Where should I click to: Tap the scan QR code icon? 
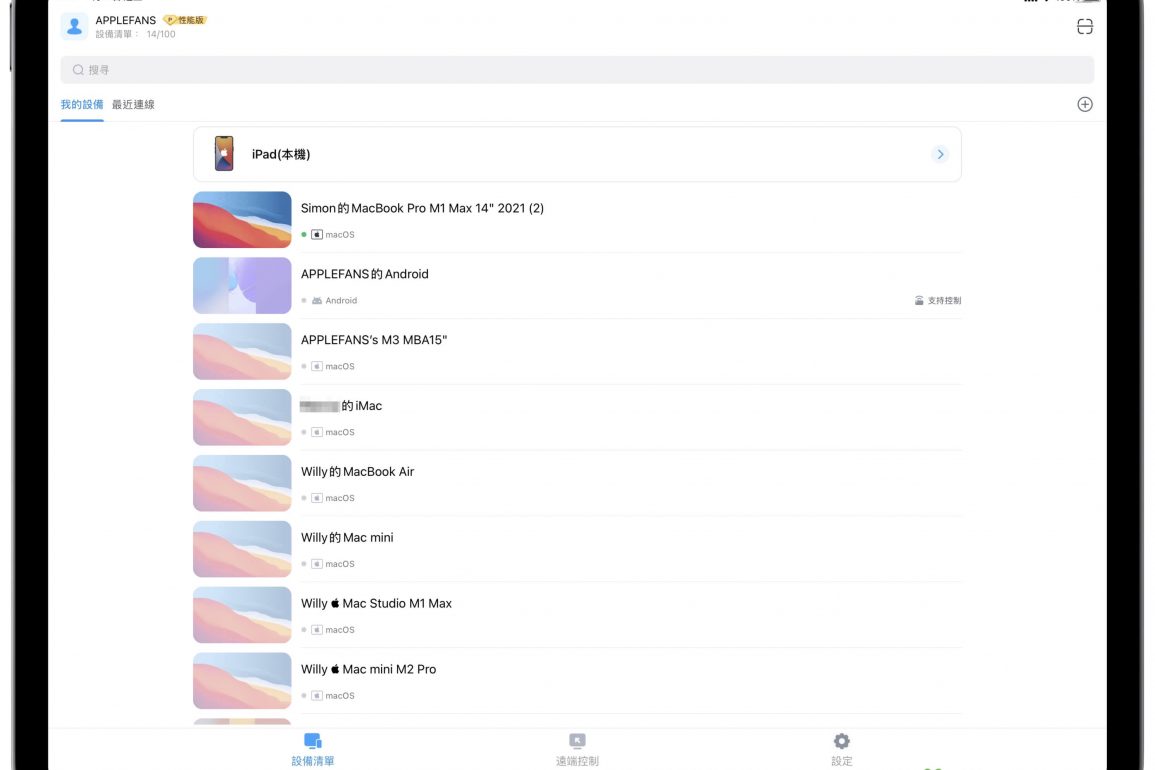tap(1084, 27)
